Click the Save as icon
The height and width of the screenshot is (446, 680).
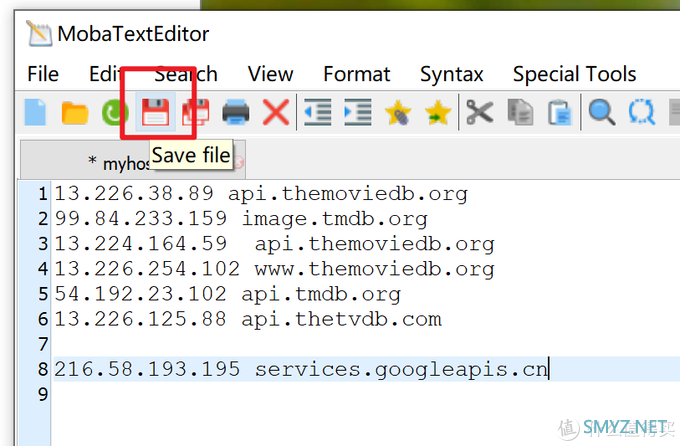click(196, 112)
